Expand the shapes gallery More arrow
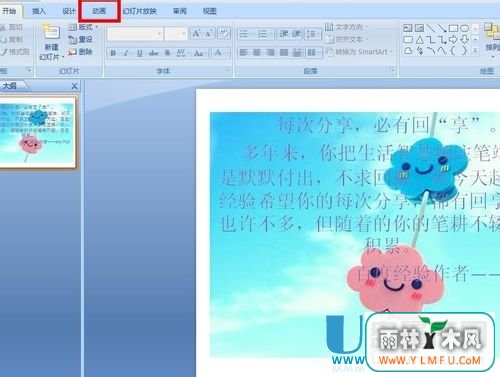 pos(476,51)
